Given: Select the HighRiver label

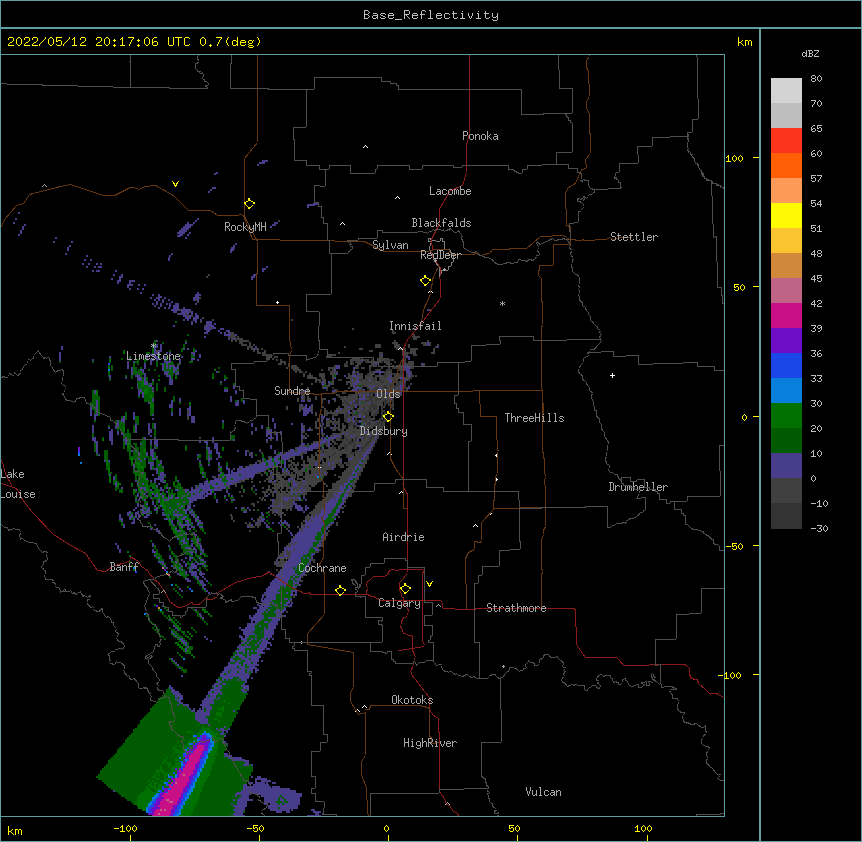Looking at the screenshot, I should (x=430, y=743).
